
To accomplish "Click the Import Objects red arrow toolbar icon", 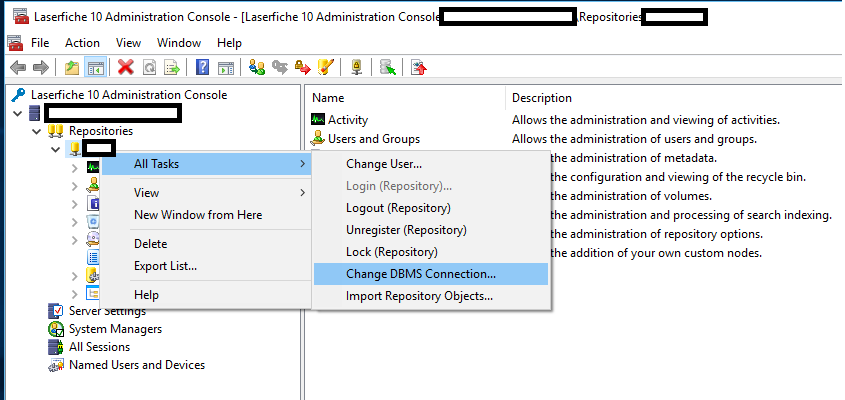I will click(x=419, y=67).
